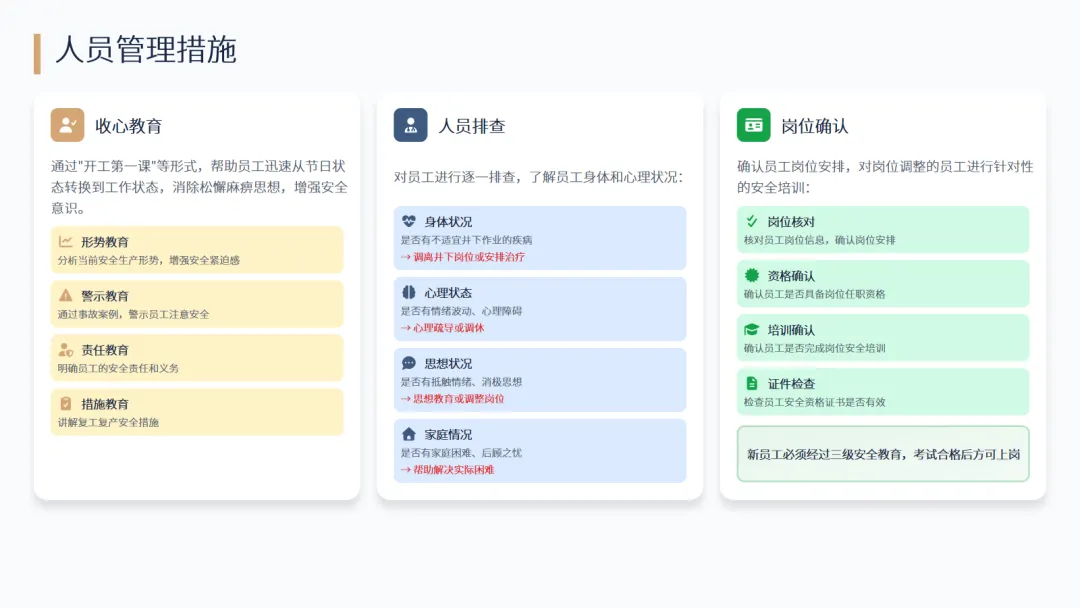Image resolution: width=1080 pixels, height=608 pixels.
Task: Click the red 帮助解决实际困难 text
Action: (453, 469)
